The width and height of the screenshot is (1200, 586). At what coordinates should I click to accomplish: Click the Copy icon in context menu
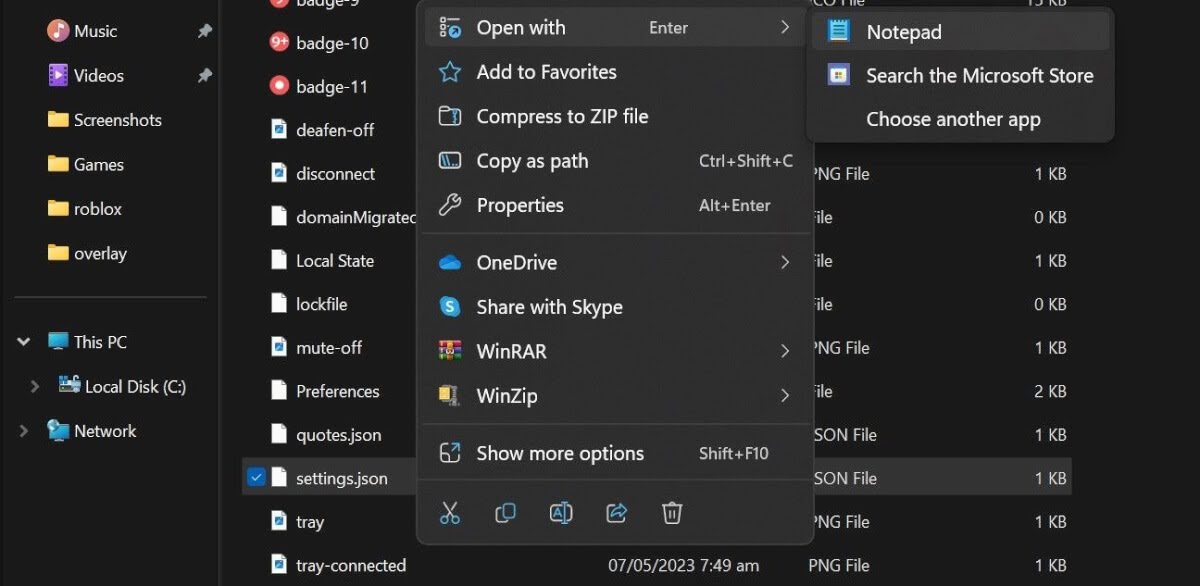click(506, 513)
